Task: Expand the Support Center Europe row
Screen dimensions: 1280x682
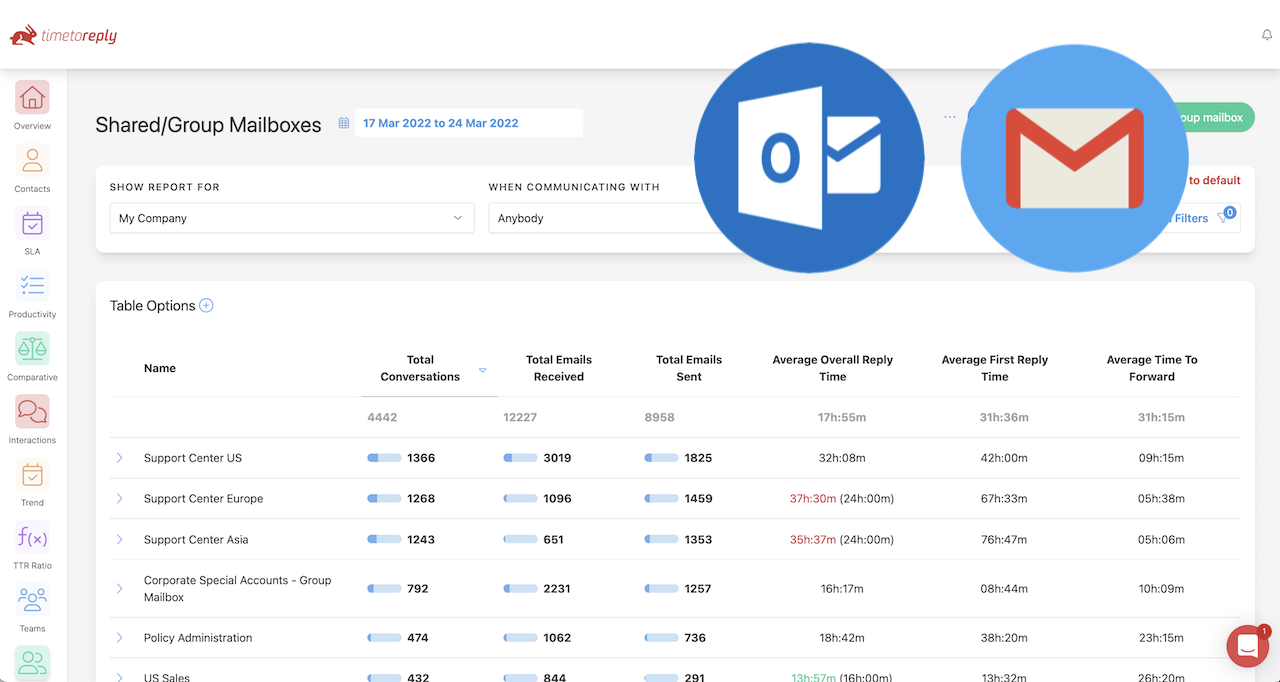Action: click(x=119, y=499)
